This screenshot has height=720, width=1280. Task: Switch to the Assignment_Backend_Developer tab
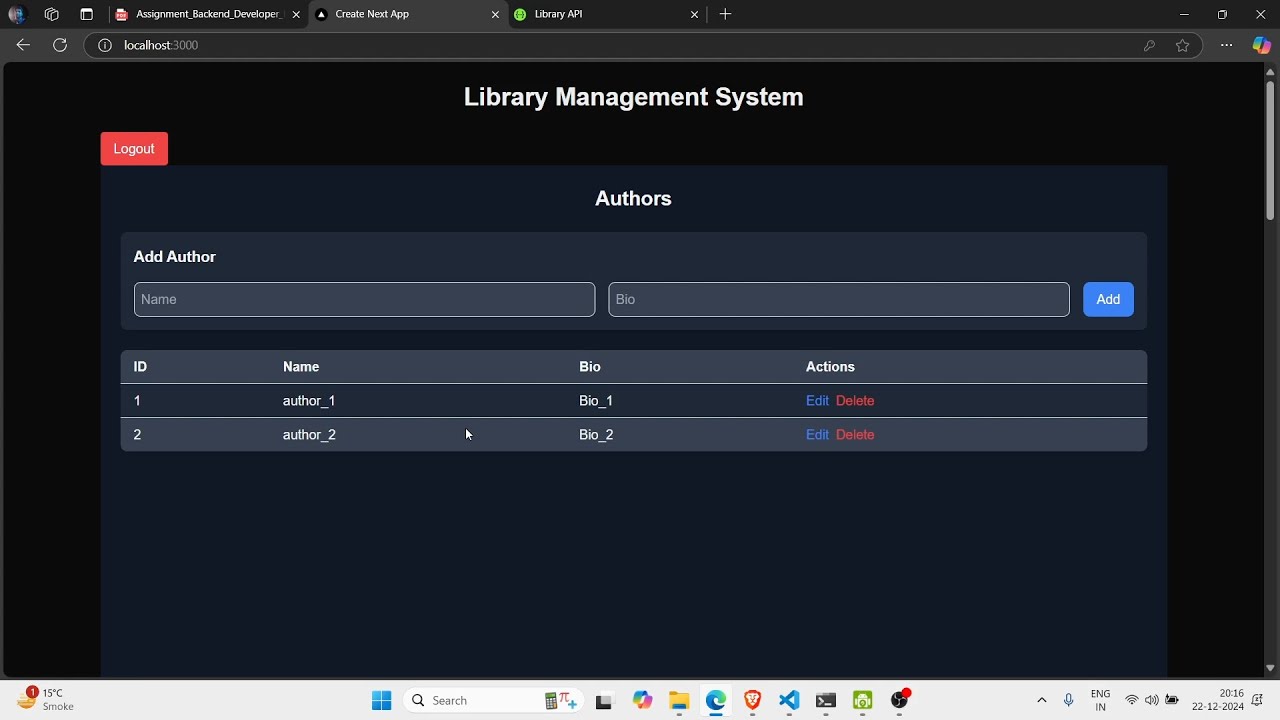207,15
